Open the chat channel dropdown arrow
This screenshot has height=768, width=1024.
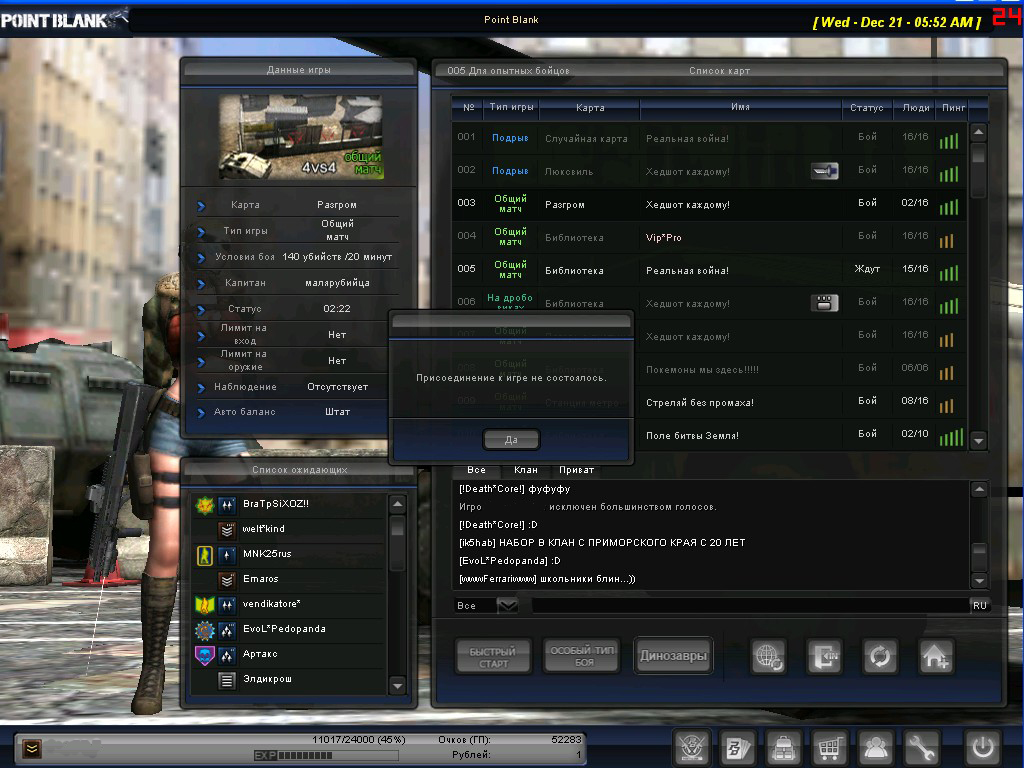point(507,605)
